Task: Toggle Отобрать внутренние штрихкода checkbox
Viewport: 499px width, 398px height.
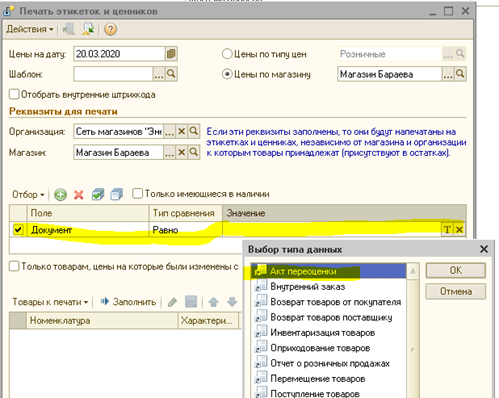Action: pos(14,94)
